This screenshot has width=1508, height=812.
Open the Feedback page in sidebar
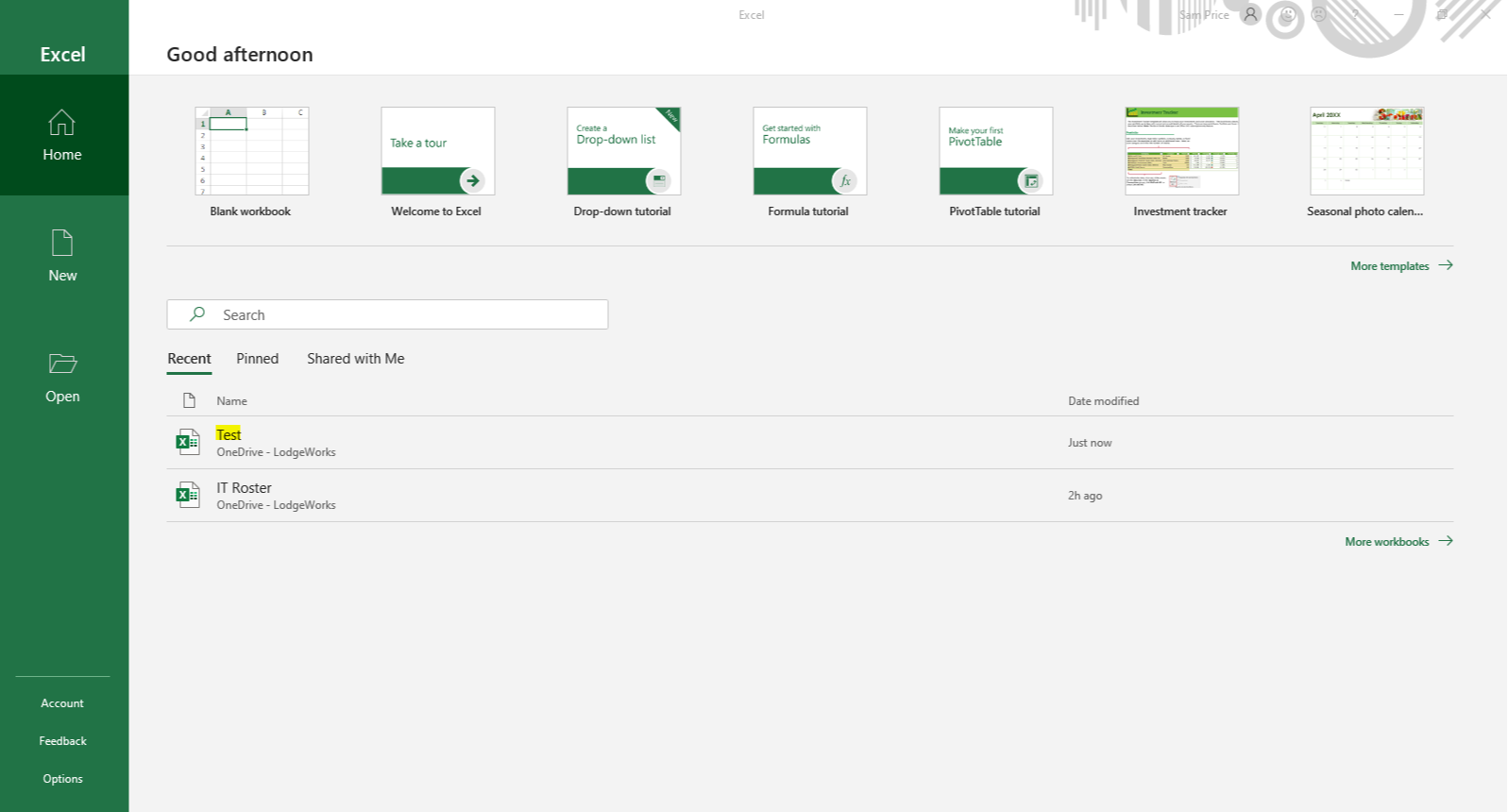point(62,741)
